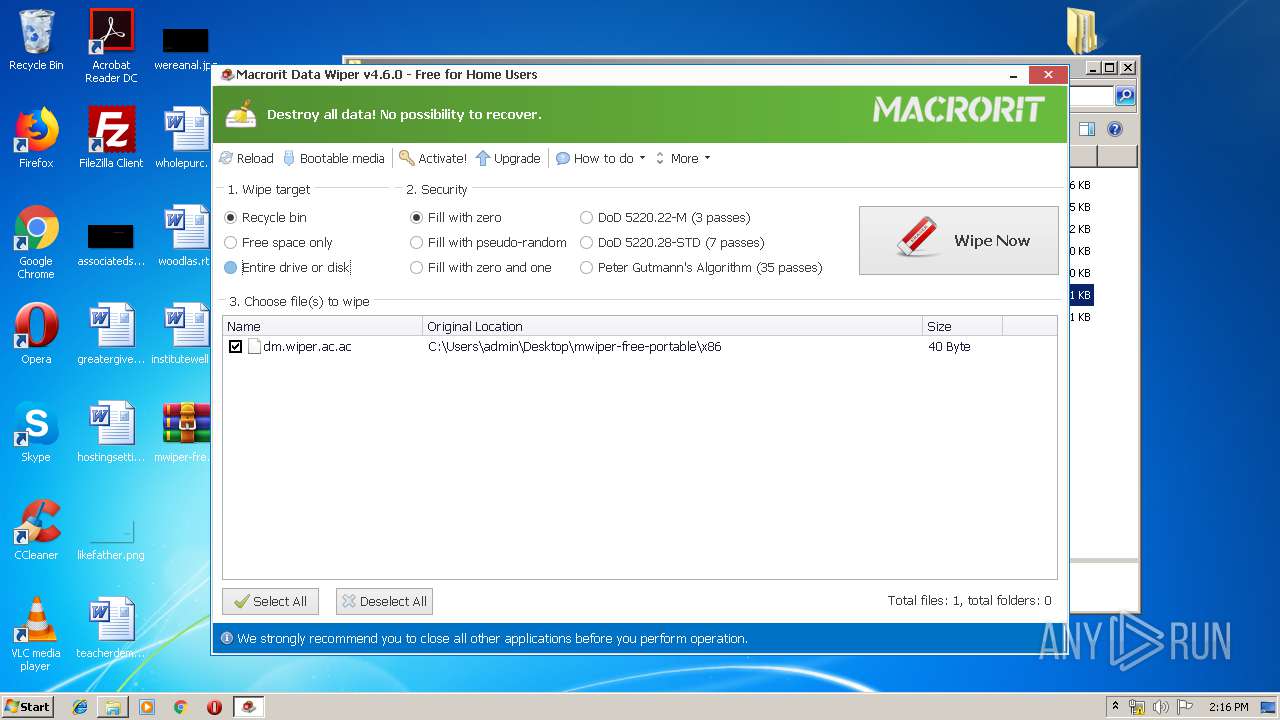Select Recycle bin wipe target
The height and width of the screenshot is (720, 1280).
pos(266,217)
